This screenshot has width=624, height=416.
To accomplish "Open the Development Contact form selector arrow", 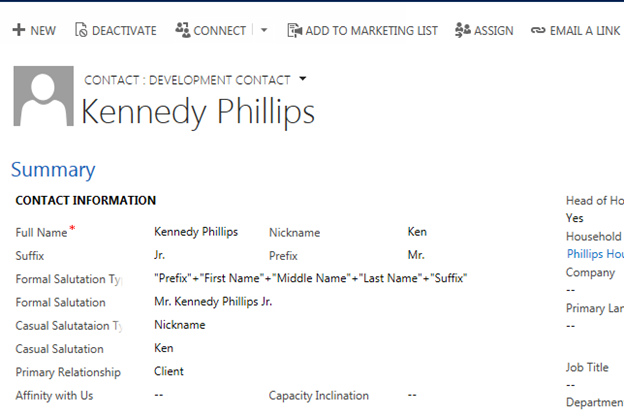I will pyautogui.click(x=303, y=78).
